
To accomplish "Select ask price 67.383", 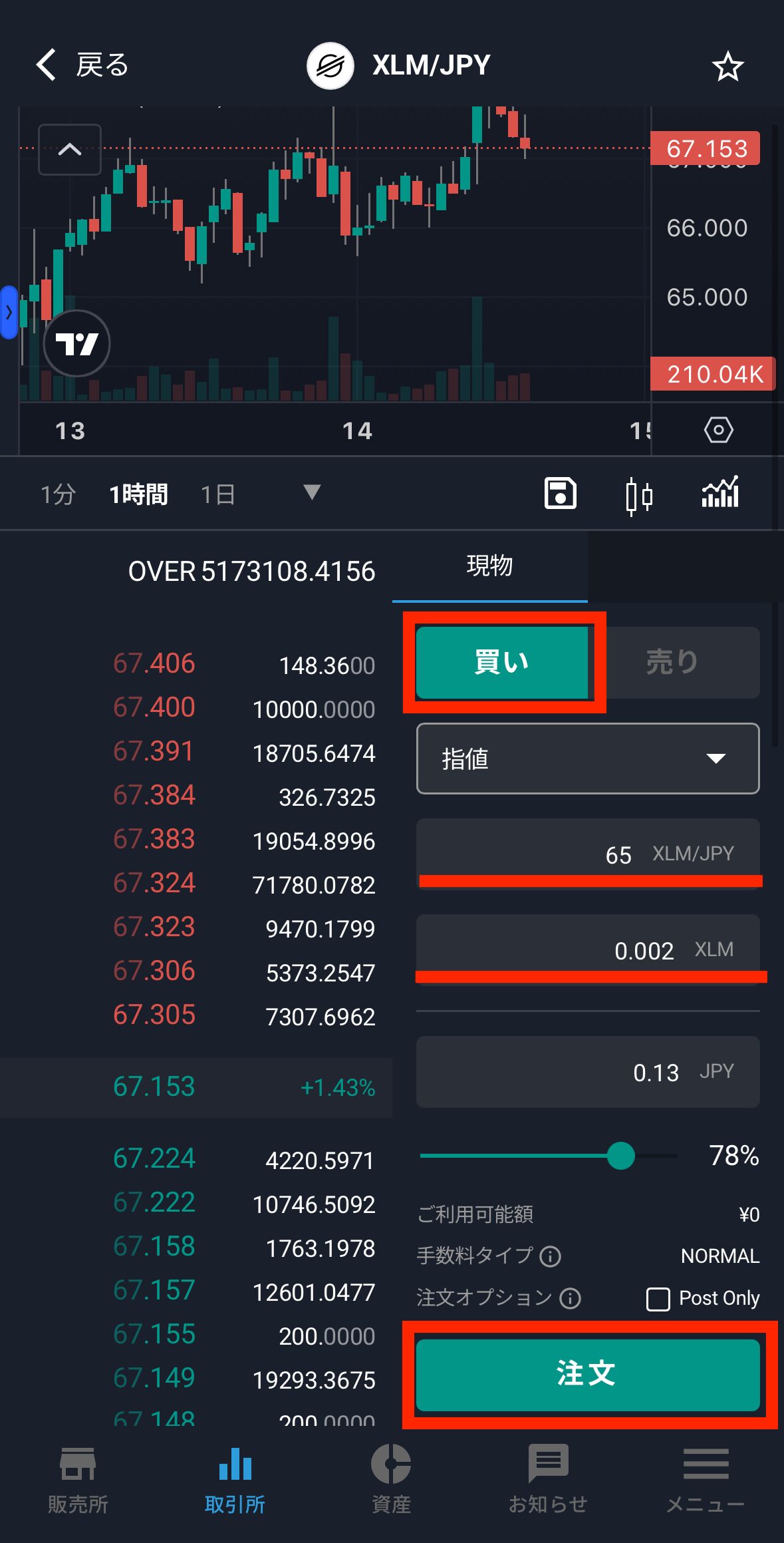I will [154, 840].
